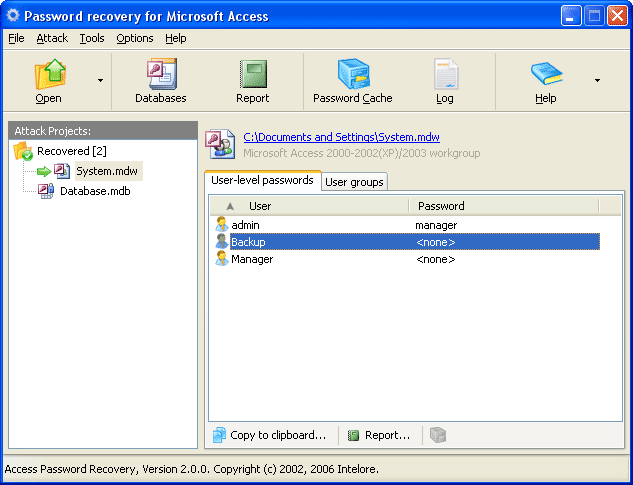This screenshot has width=633, height=485.
Task: Show the Log document icon
Action: [x=446, y=74]
